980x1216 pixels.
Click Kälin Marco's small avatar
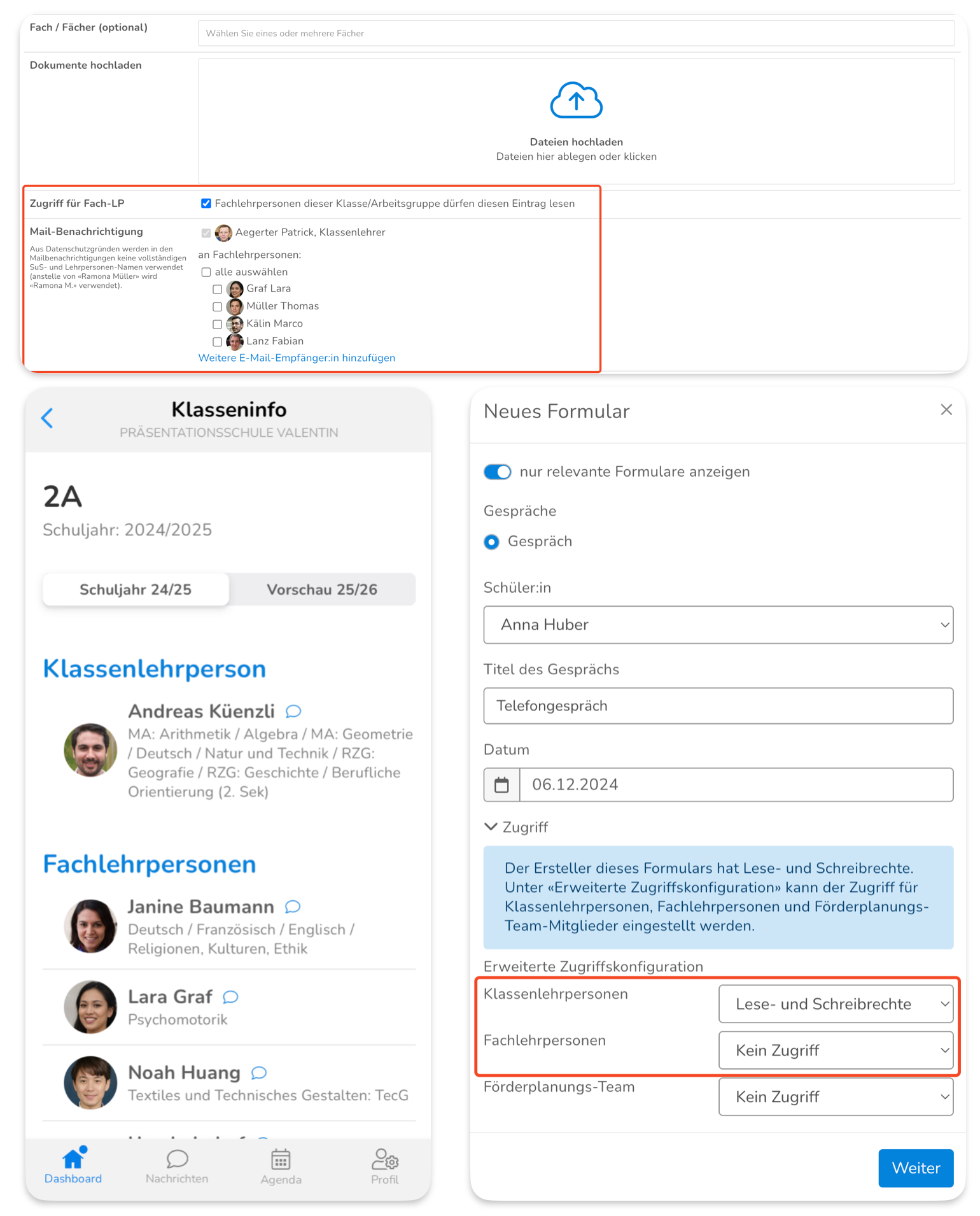[x=235, y=324]
